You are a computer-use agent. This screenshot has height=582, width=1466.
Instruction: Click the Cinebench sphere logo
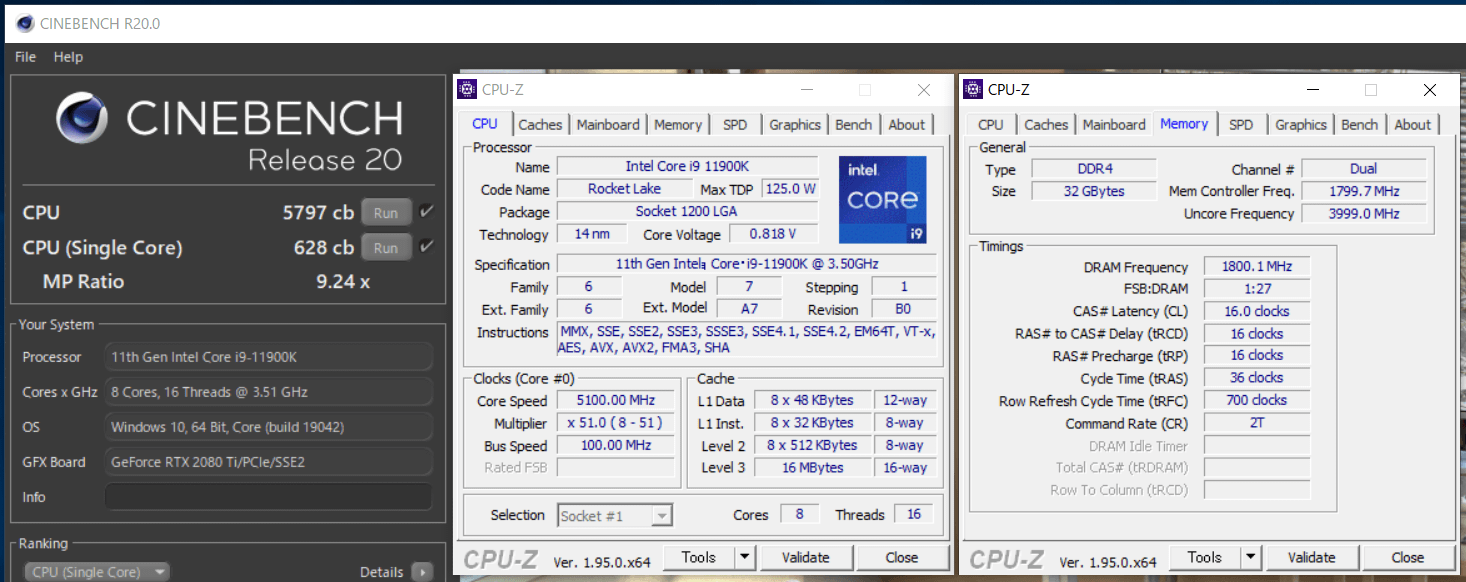[82, 118]
